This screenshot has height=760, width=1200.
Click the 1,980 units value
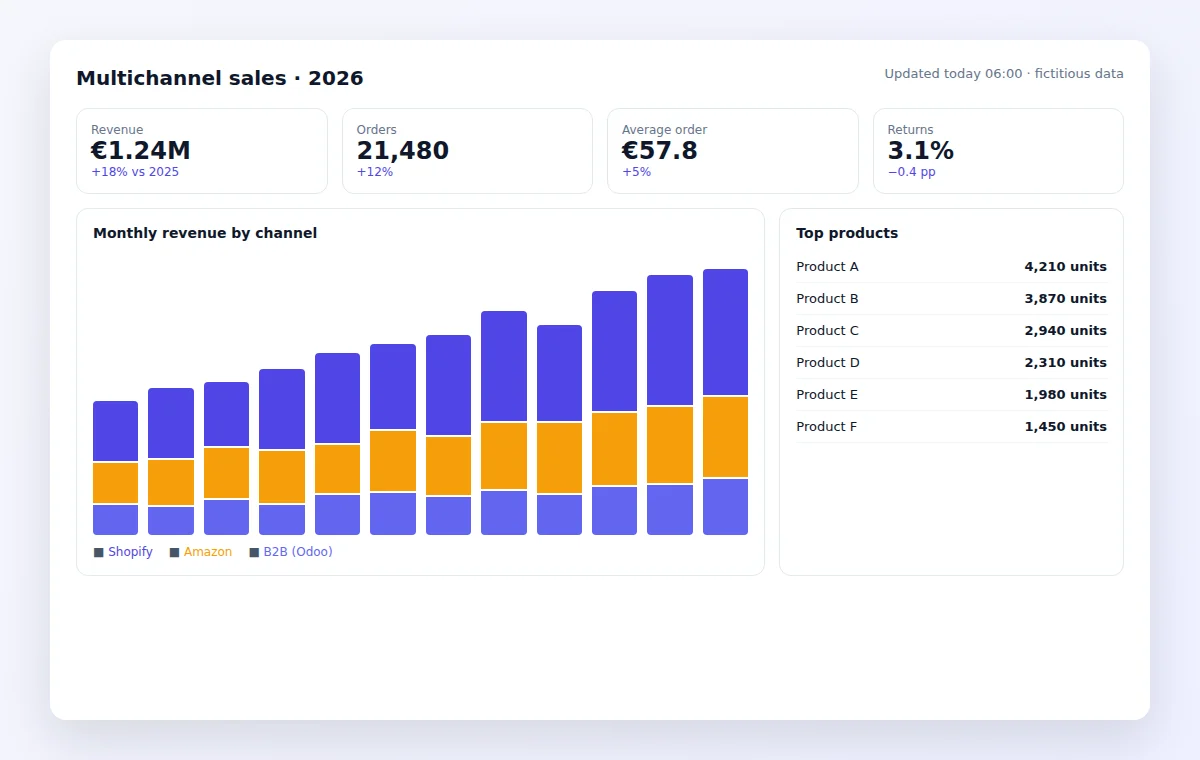1066,395
